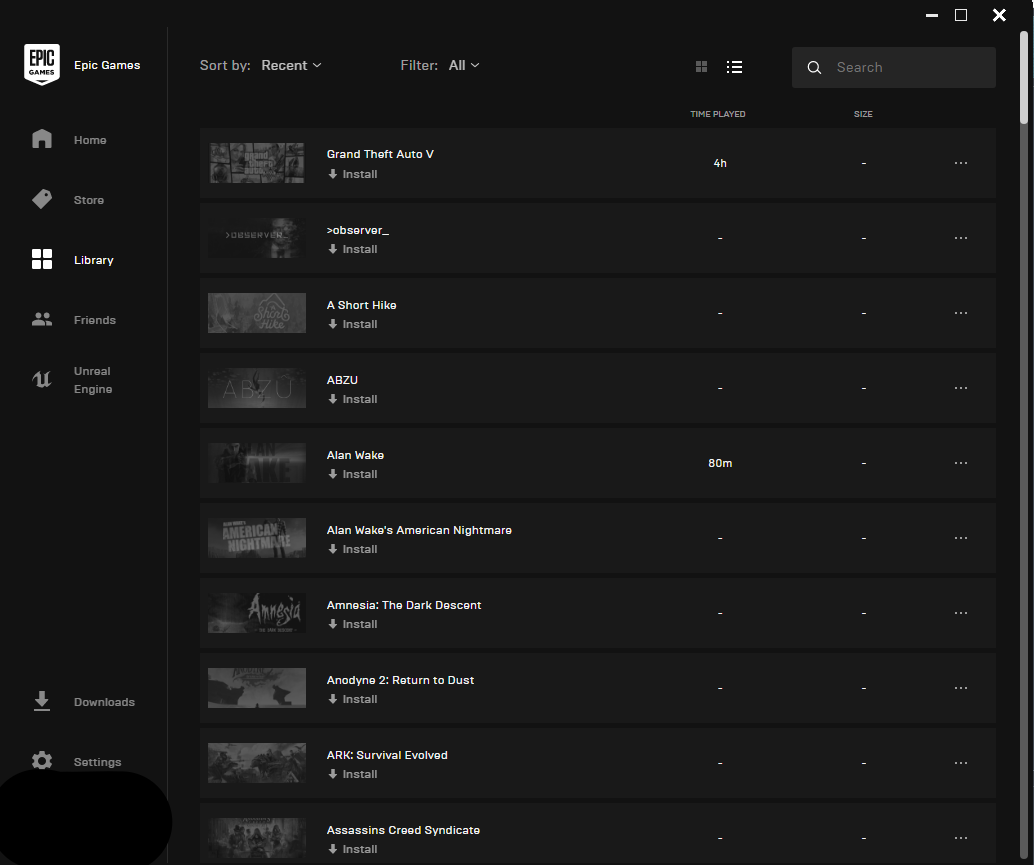
Task: Click the Alan Wake cover thumbnail
Action: pyautogui.click(x=257, y=463)
